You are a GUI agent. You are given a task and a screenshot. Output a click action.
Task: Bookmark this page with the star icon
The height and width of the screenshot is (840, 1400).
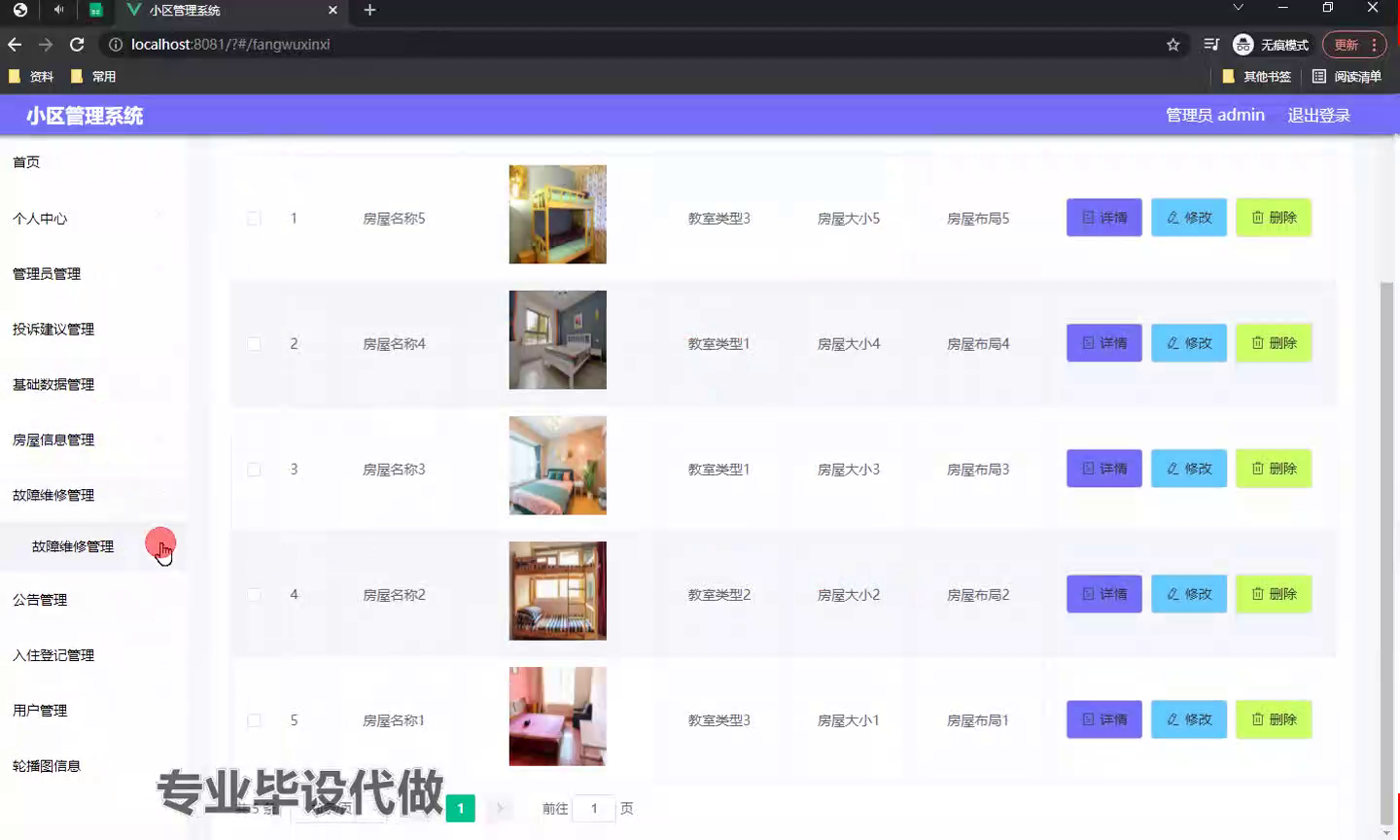1173,45
